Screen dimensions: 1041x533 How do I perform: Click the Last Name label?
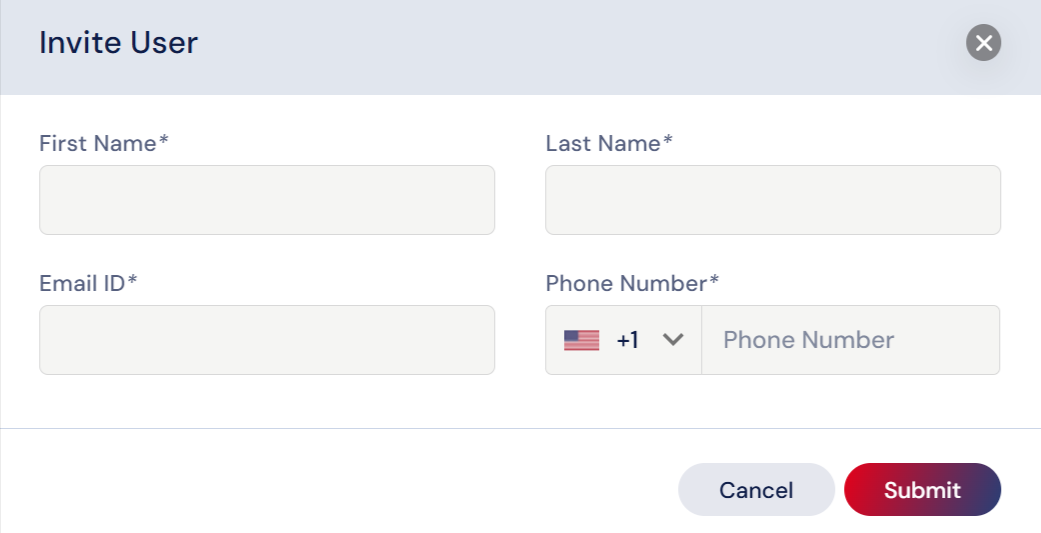(x=603, y=143)
